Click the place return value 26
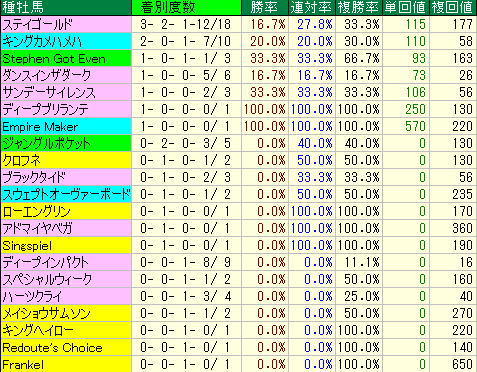Screen dimensions: 477x372 466,75
